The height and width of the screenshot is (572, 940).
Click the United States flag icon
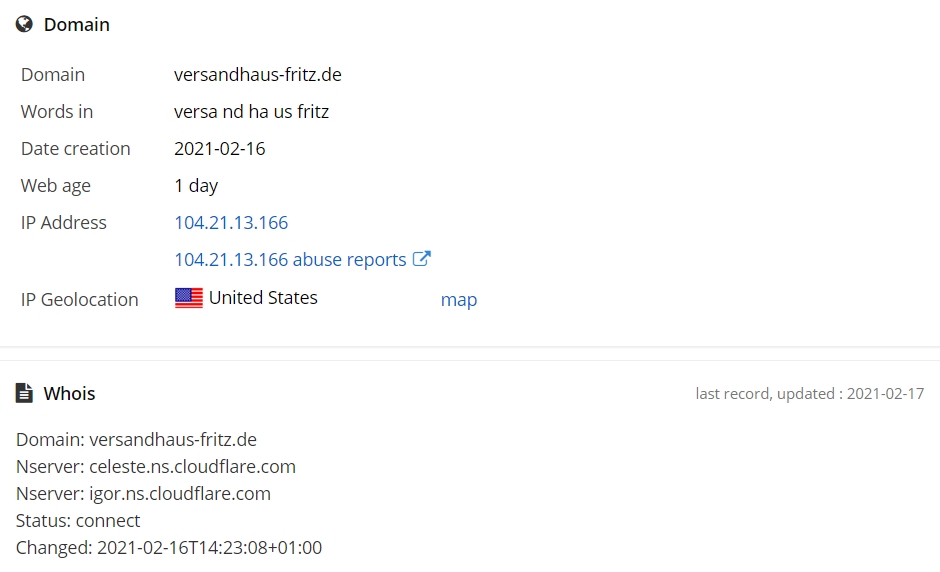[x=189, y=298]
